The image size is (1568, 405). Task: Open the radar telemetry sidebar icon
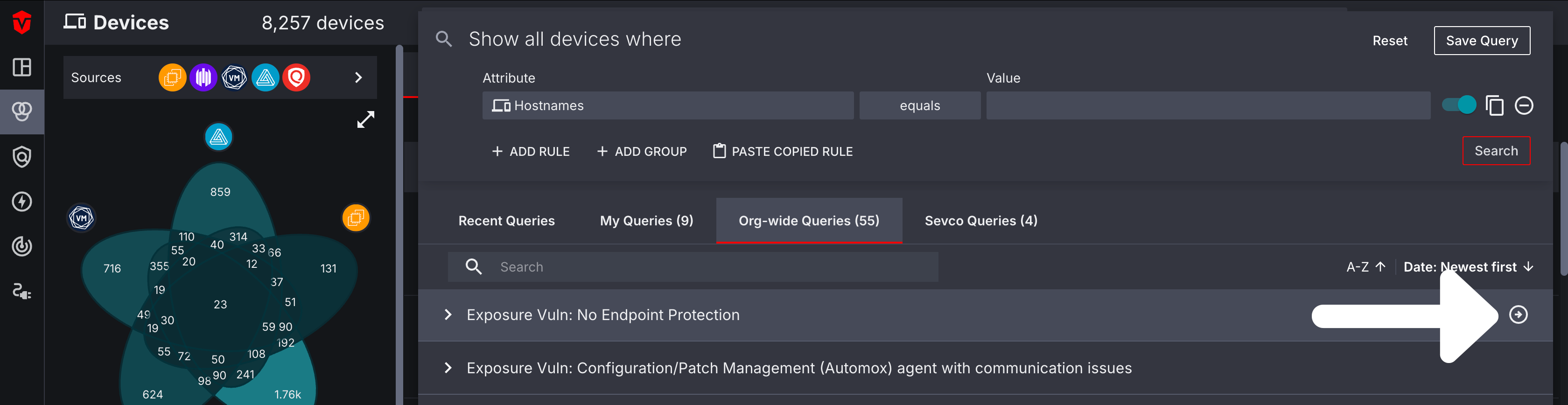coord(22,246)
